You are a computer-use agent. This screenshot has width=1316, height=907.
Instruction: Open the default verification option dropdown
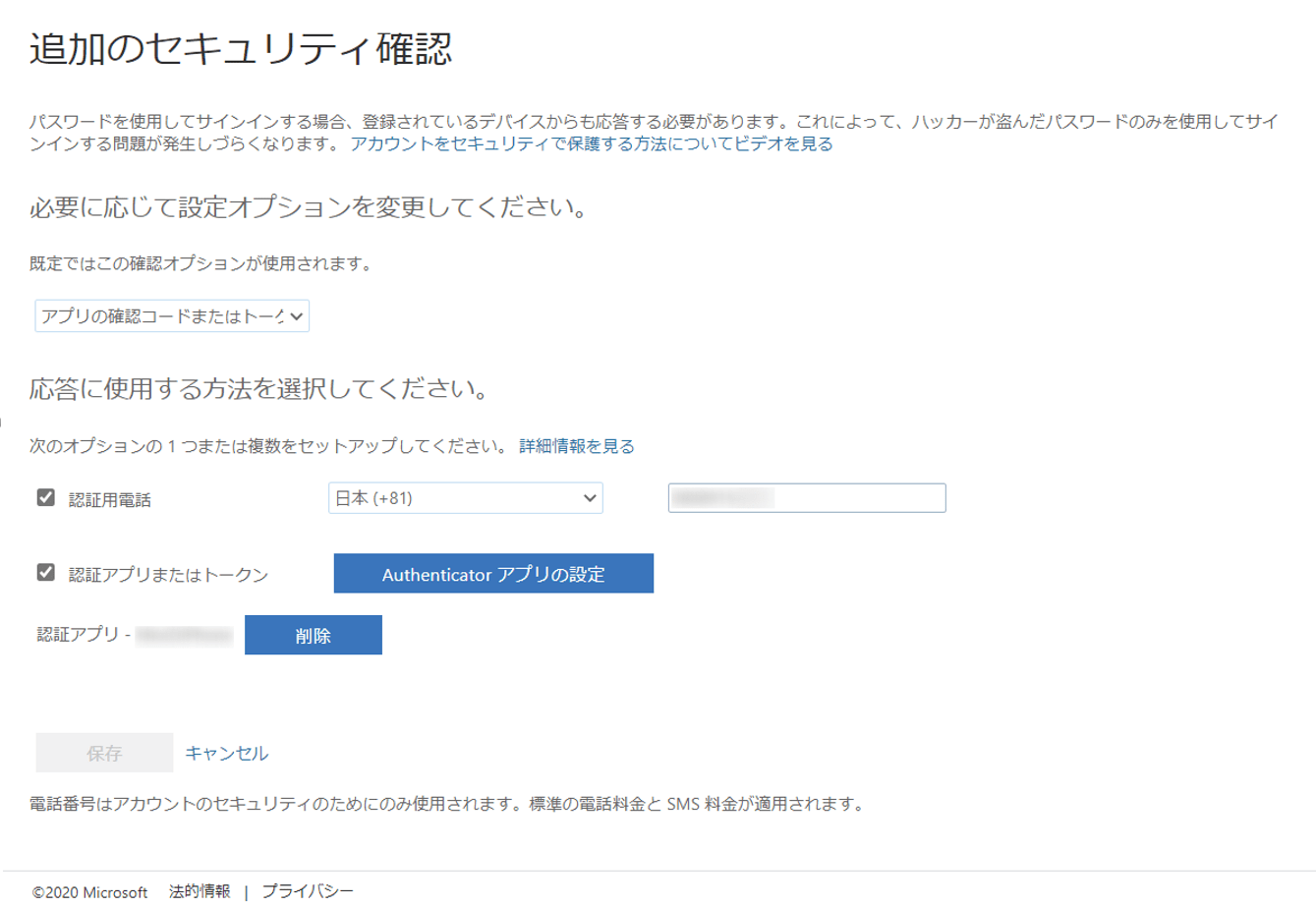(172, 316)
